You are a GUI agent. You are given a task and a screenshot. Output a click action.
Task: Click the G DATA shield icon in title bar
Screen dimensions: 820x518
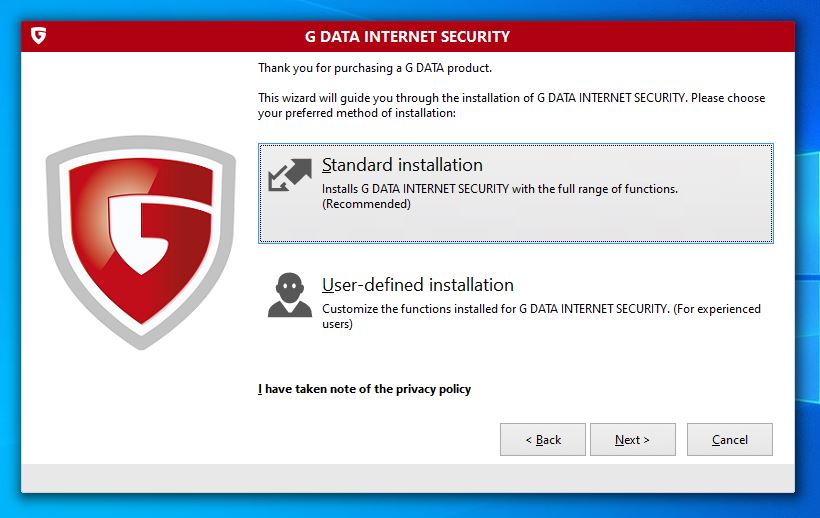tap(39, 36)
